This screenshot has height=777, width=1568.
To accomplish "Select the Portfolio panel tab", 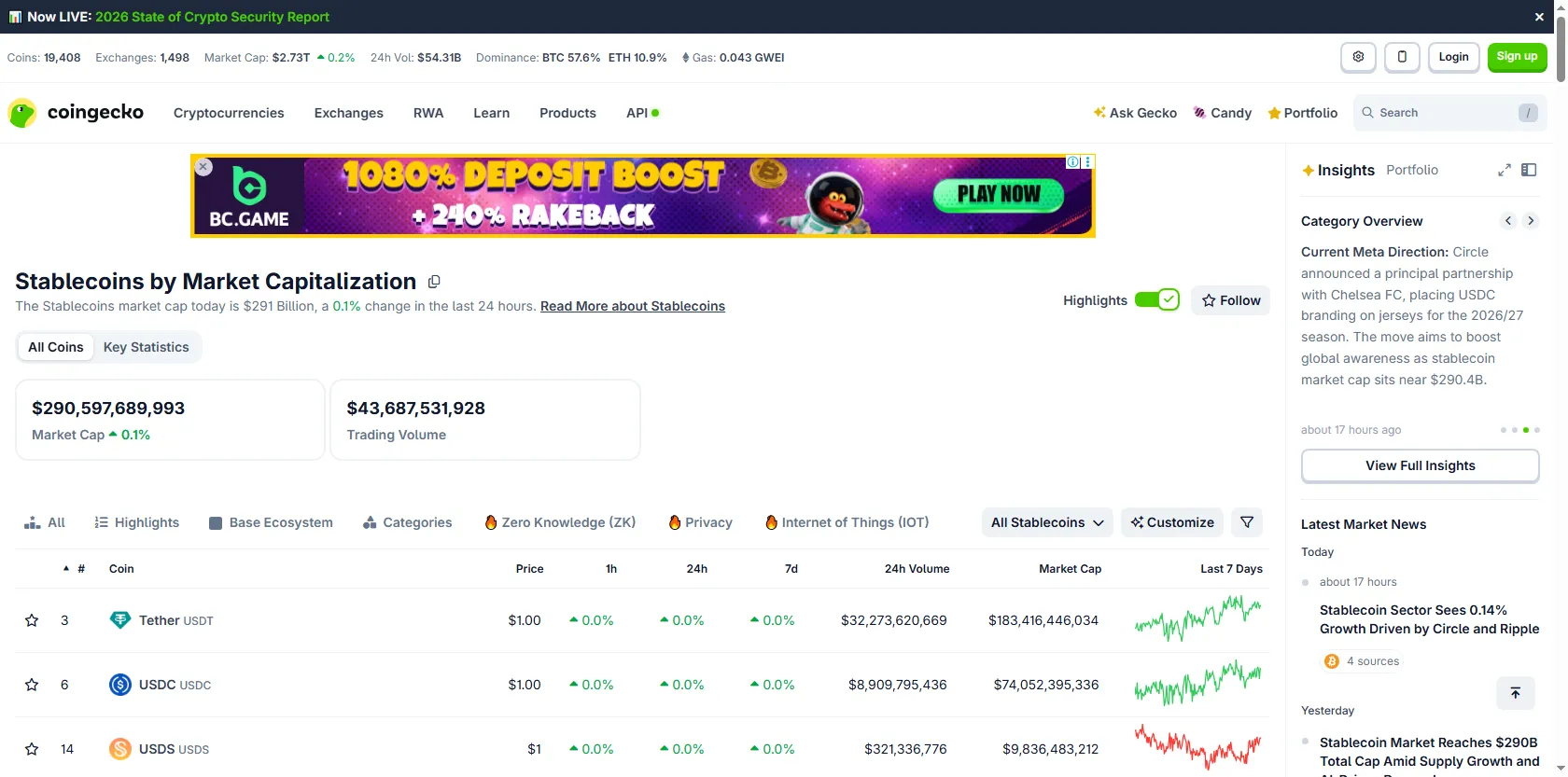I will coord(1412,170).
